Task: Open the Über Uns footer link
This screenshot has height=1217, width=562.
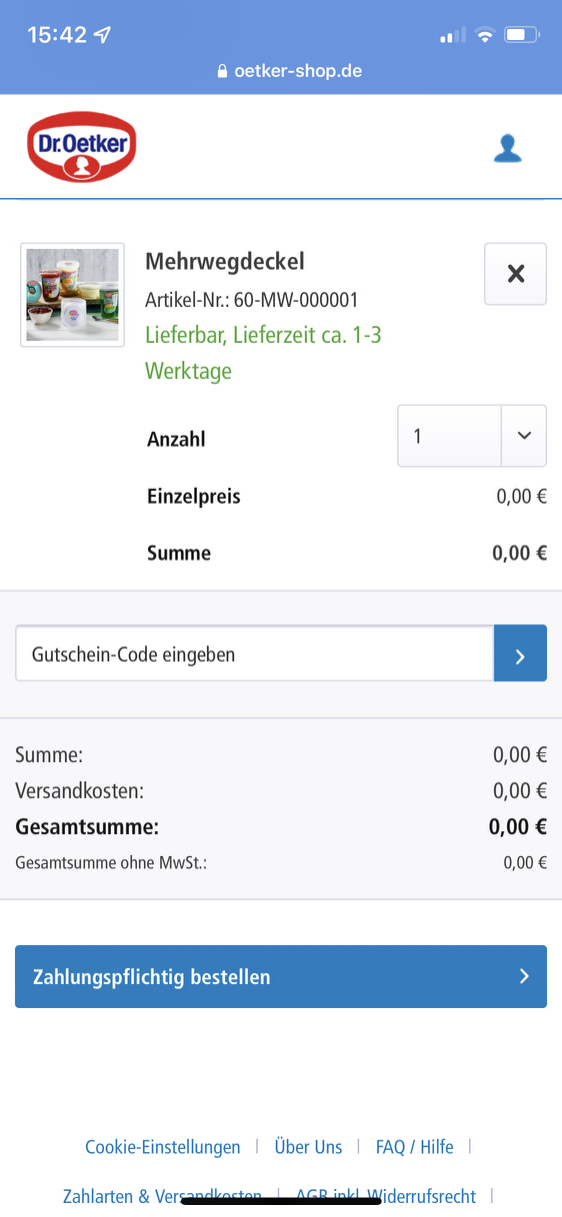Action: click(x=308, y=1147)
